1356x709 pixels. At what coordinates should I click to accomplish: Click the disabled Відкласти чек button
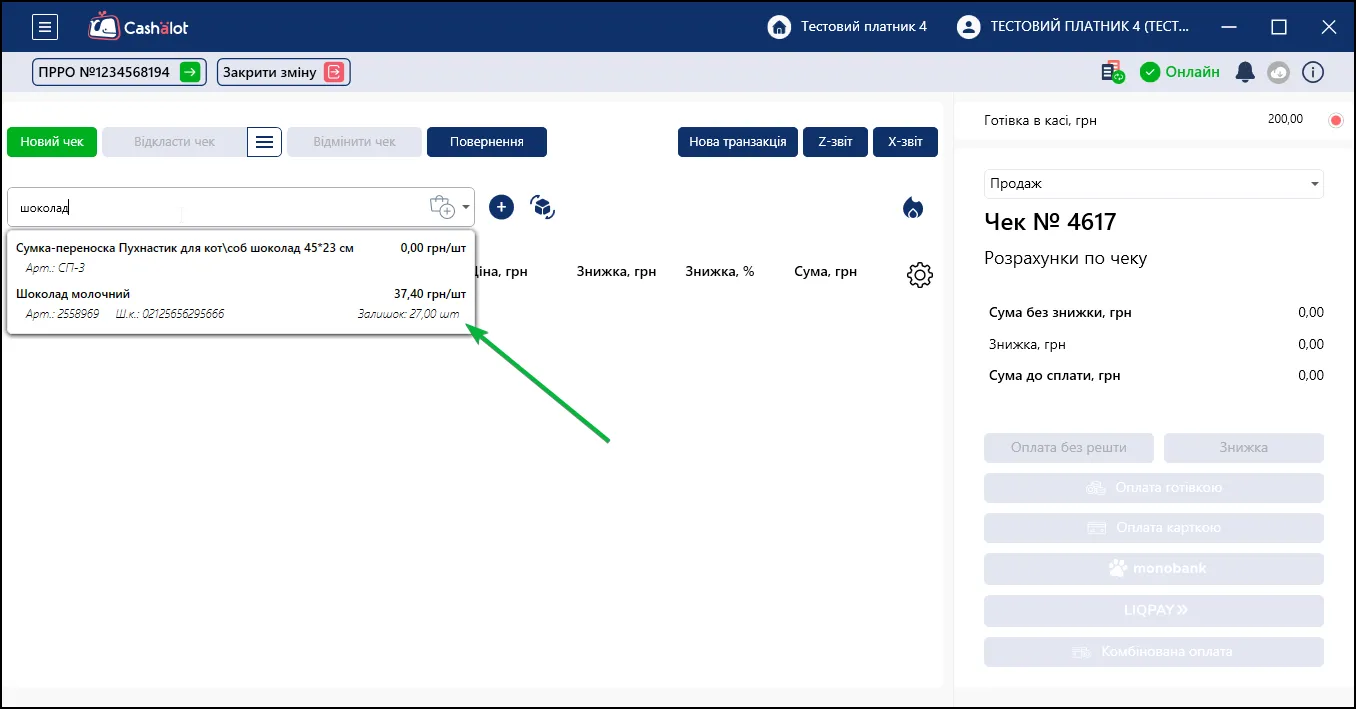coord(175,142)
